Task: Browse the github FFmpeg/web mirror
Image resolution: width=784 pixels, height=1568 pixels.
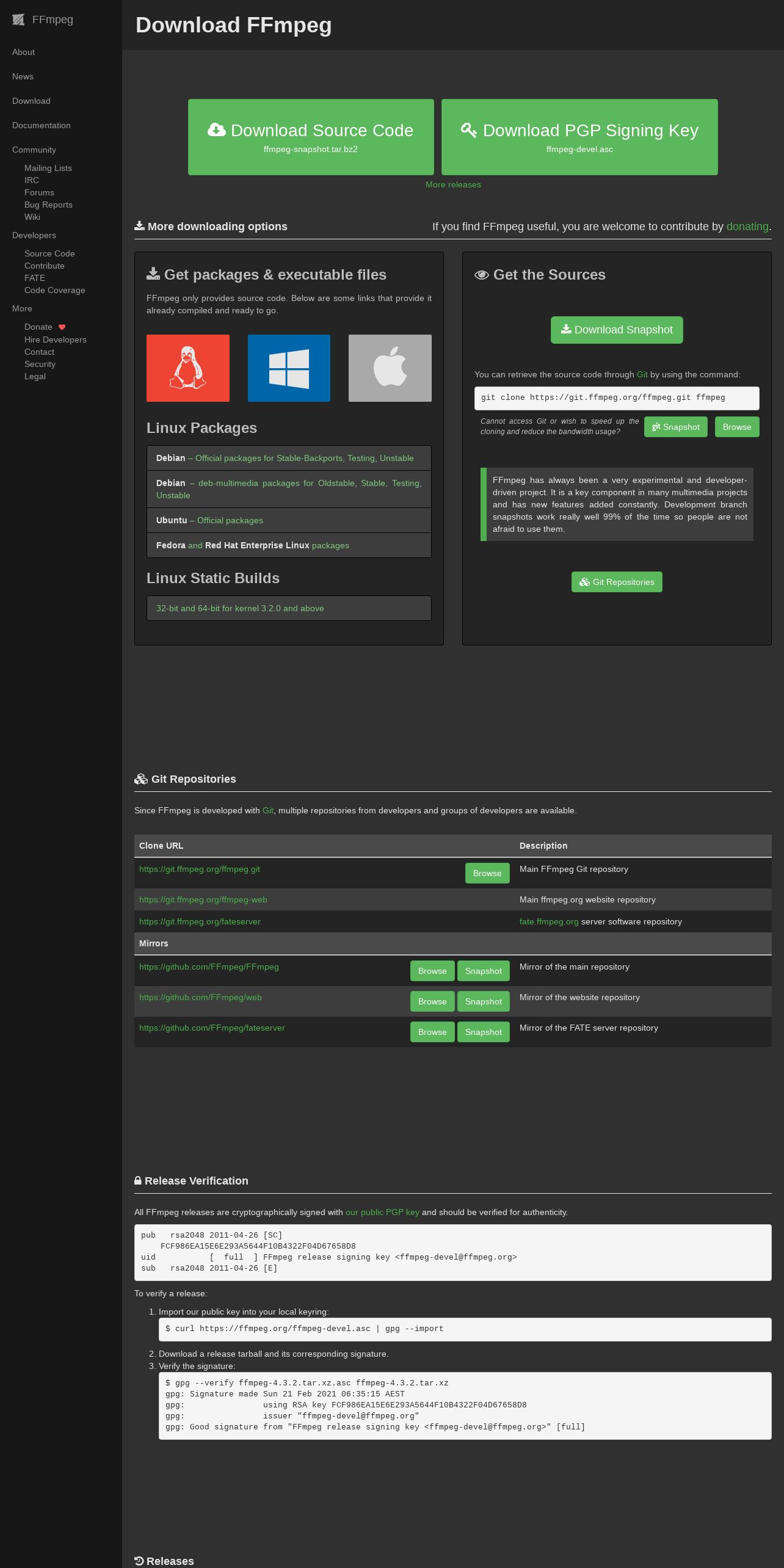Action: tap(432, 1001)
